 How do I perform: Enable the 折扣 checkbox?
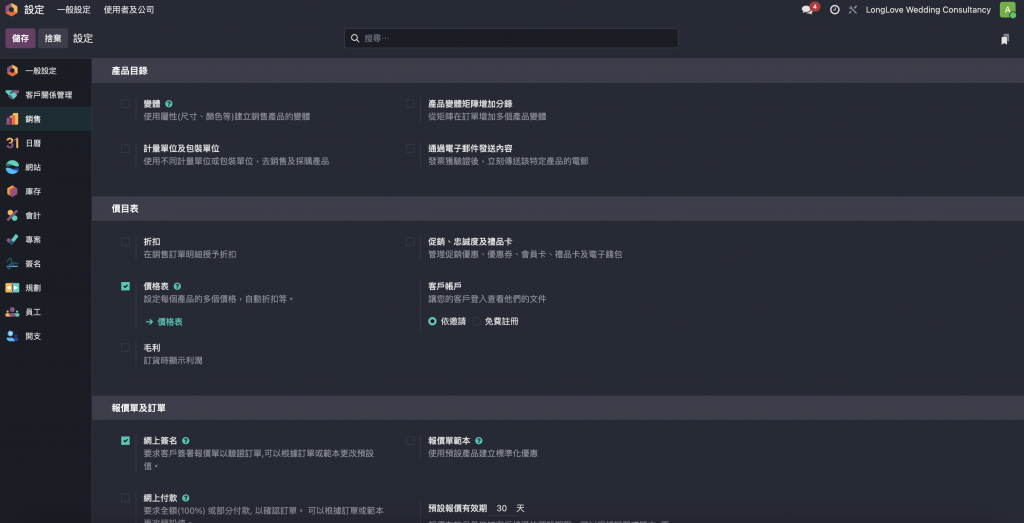(x=125, y=242)
